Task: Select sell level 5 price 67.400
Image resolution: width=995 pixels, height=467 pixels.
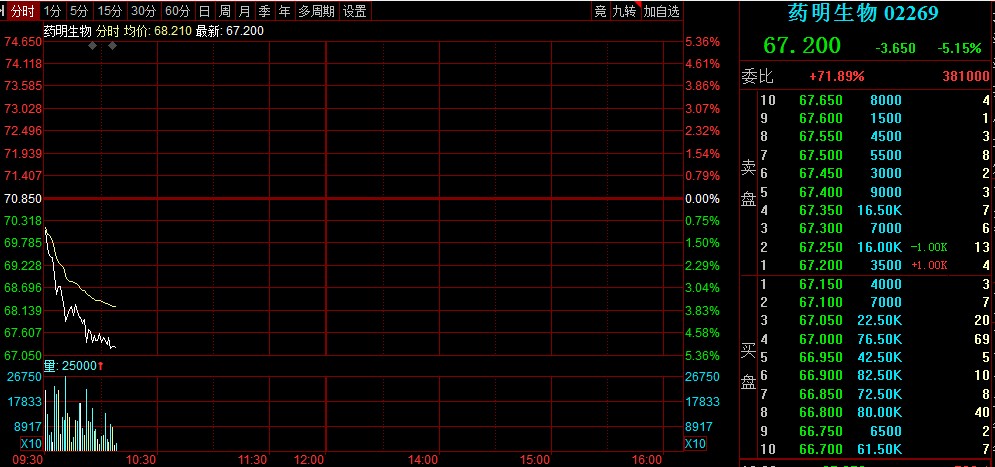Action: click(x=820, y=192)
